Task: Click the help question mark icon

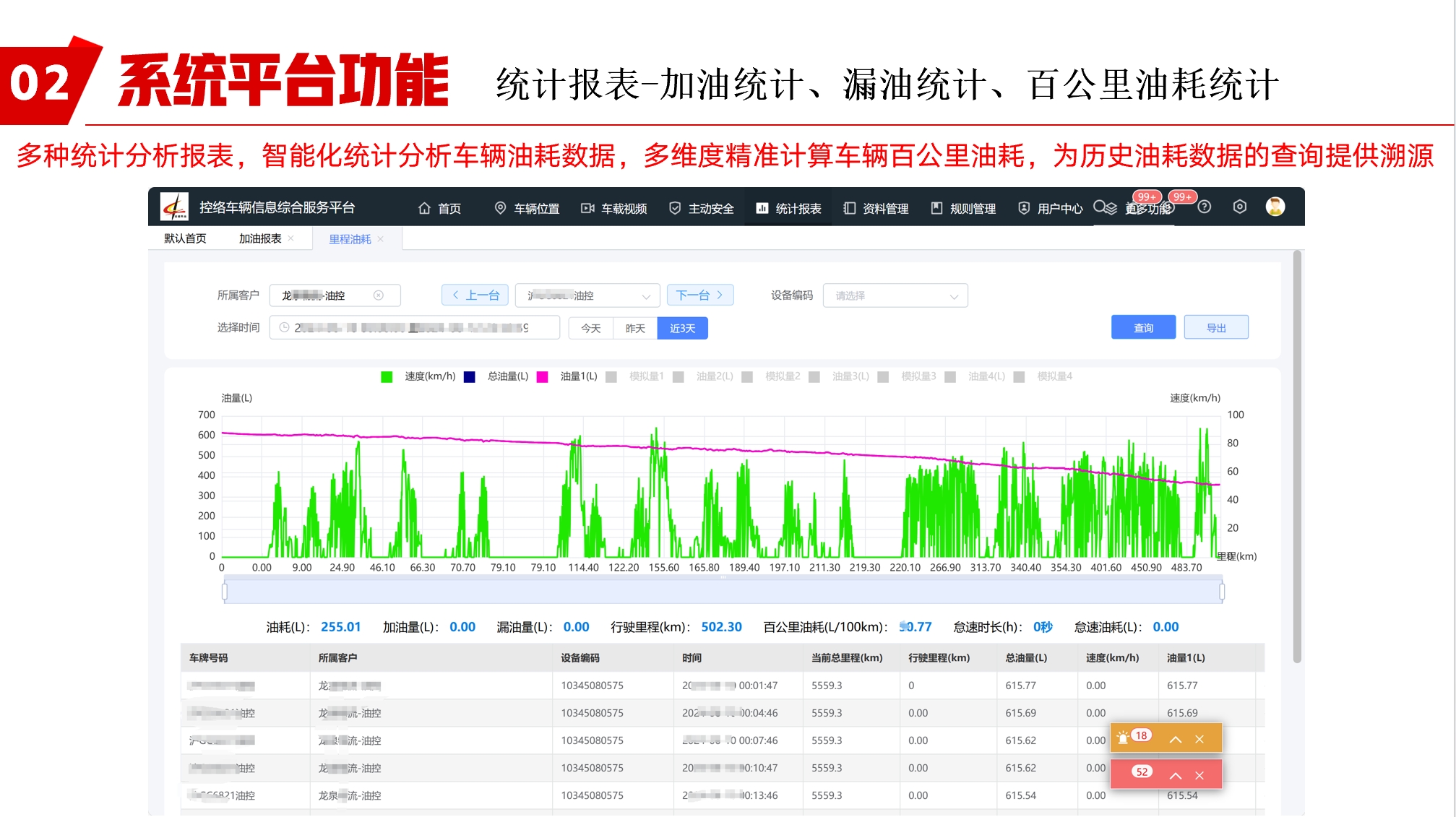Action: [1204, 207]
